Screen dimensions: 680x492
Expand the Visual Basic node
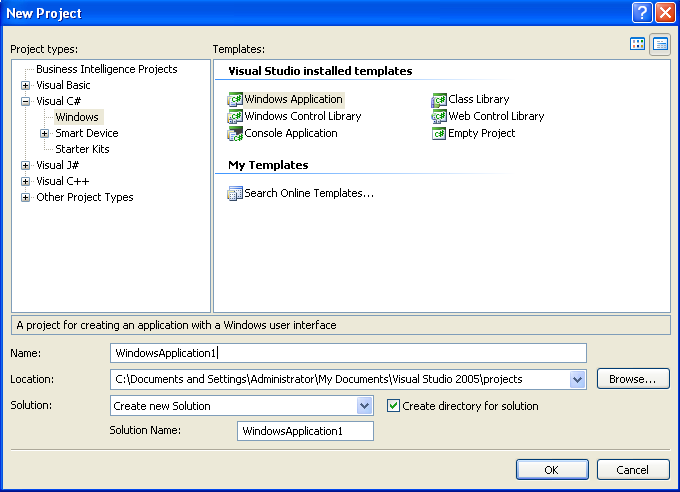point(26,85)
